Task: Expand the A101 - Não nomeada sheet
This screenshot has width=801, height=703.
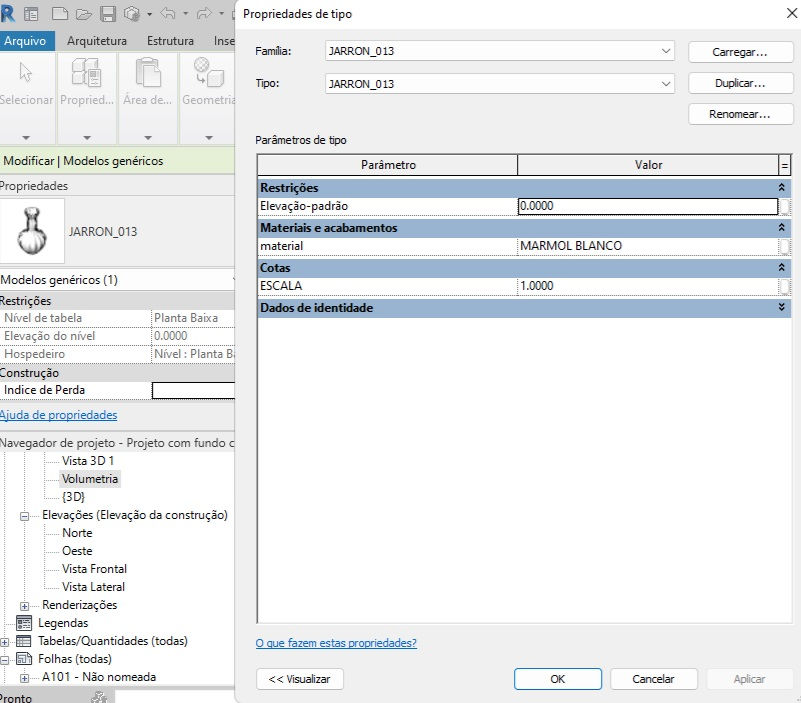Action: pos(25,678)
